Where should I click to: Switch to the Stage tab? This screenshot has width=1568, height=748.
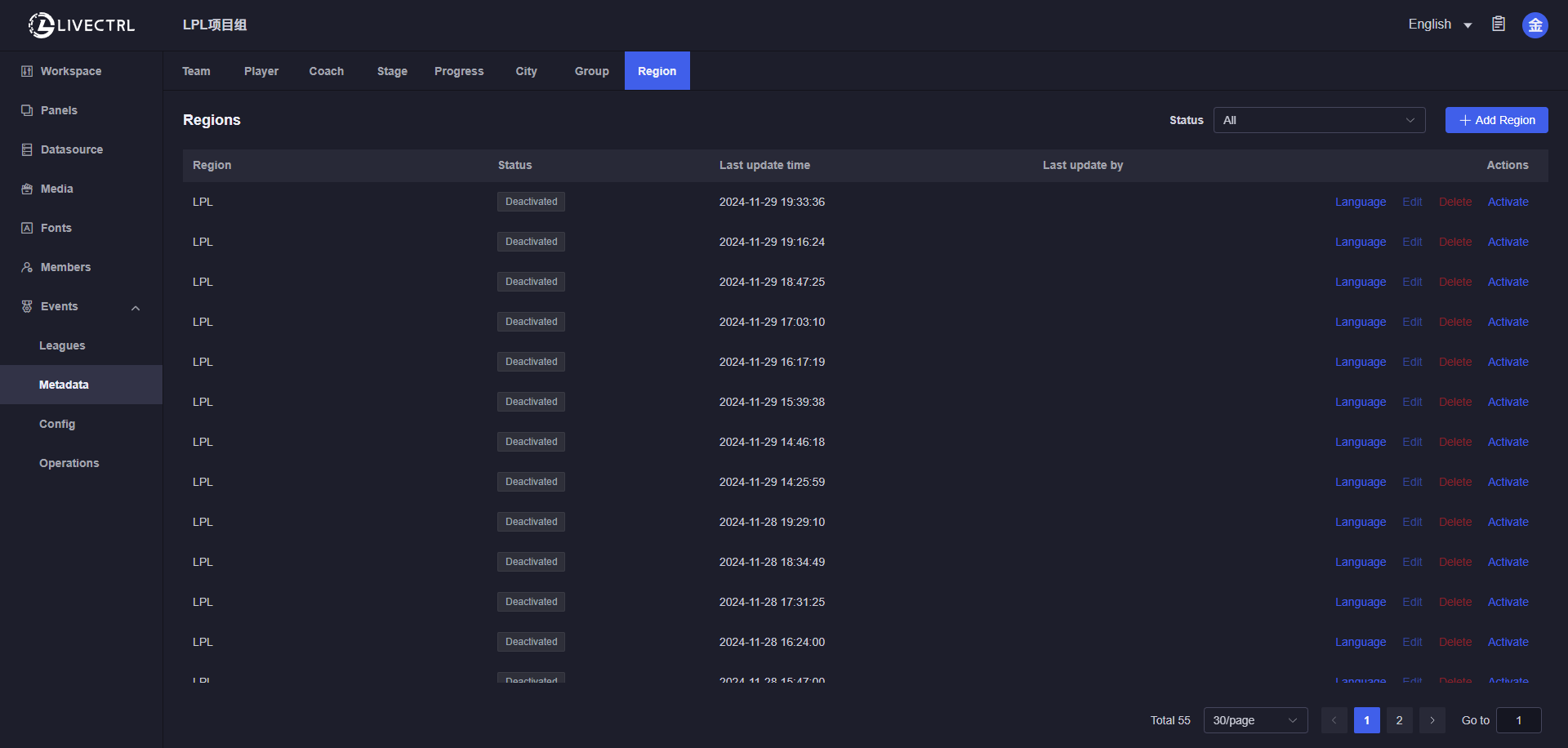pyautogui.click(x=392, y=71)
